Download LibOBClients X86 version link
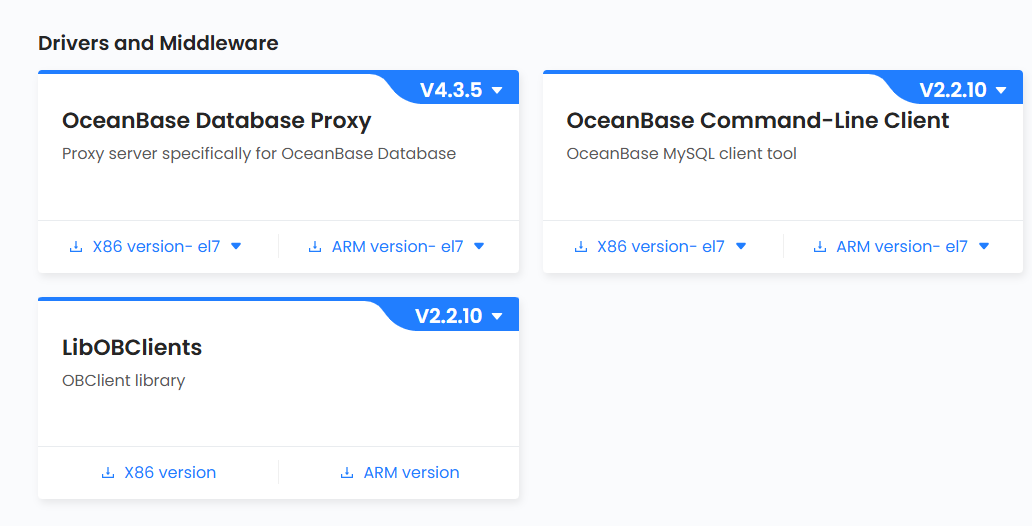 click(170, 473)
